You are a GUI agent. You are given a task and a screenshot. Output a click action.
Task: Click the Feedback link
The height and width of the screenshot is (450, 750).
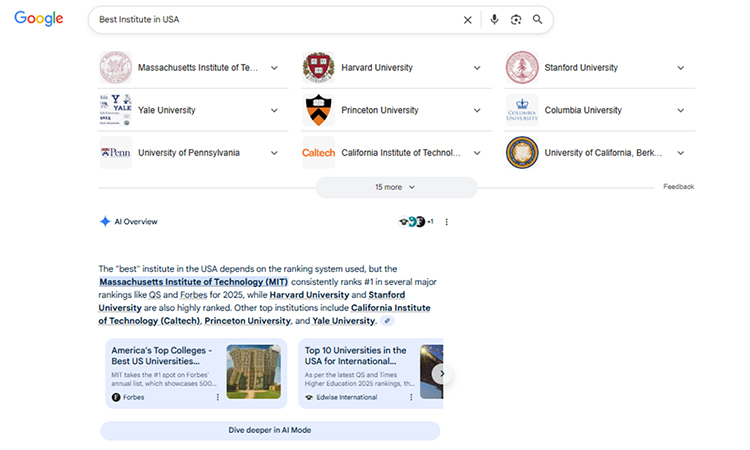(x=678, y=187)
